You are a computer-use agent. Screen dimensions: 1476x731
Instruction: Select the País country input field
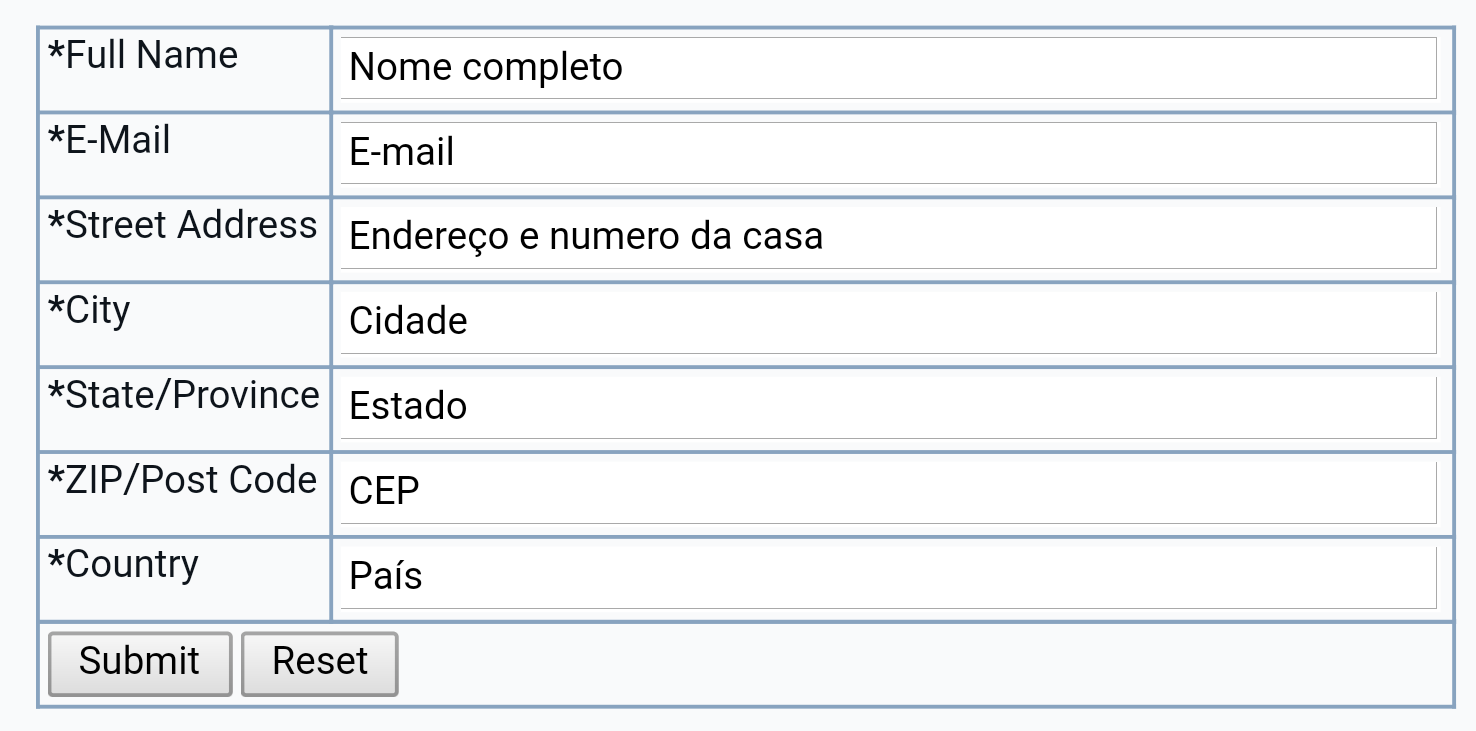(x=888, y=576)
